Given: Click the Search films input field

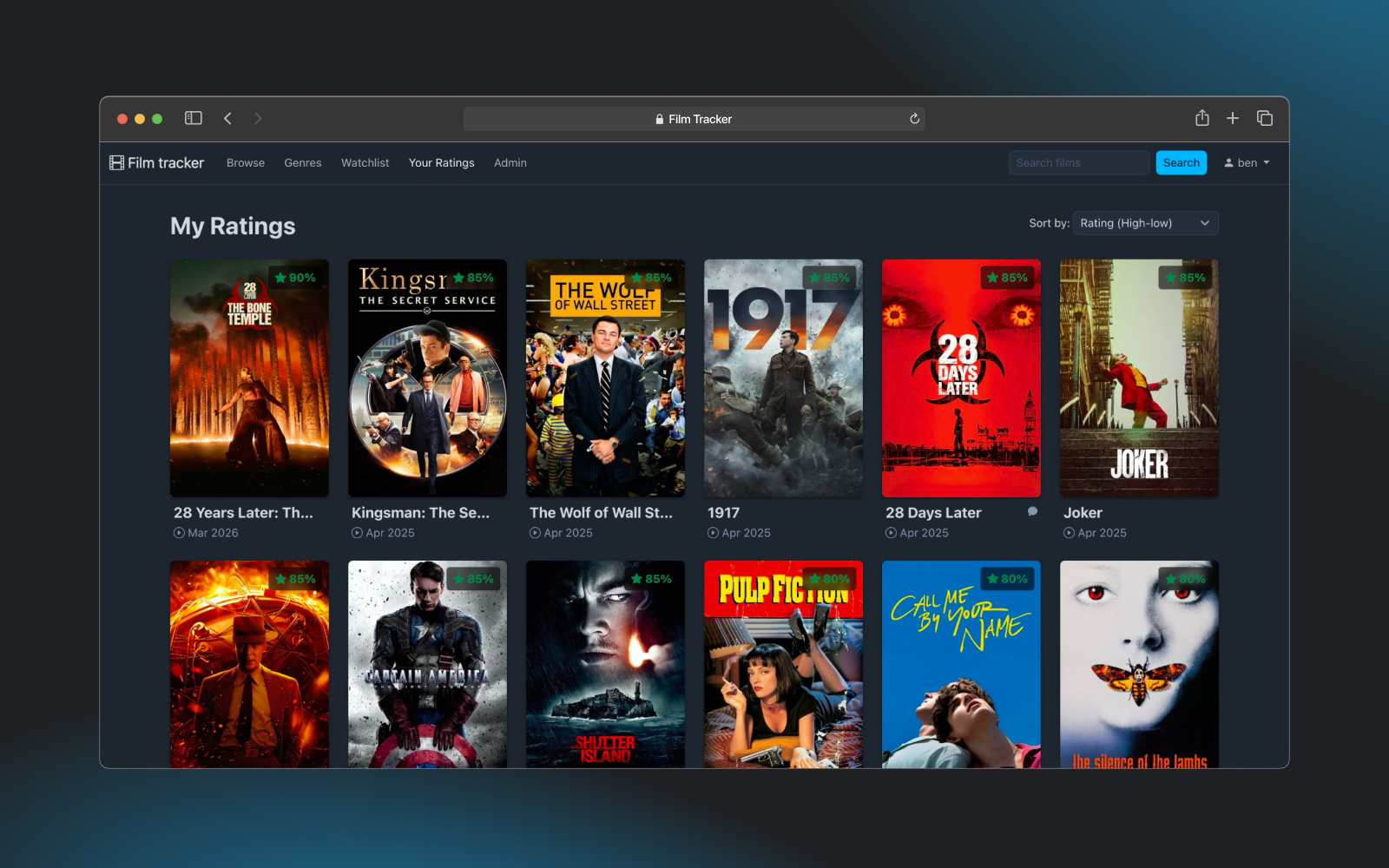Looking at the screenshot, I should [1078, 162].
